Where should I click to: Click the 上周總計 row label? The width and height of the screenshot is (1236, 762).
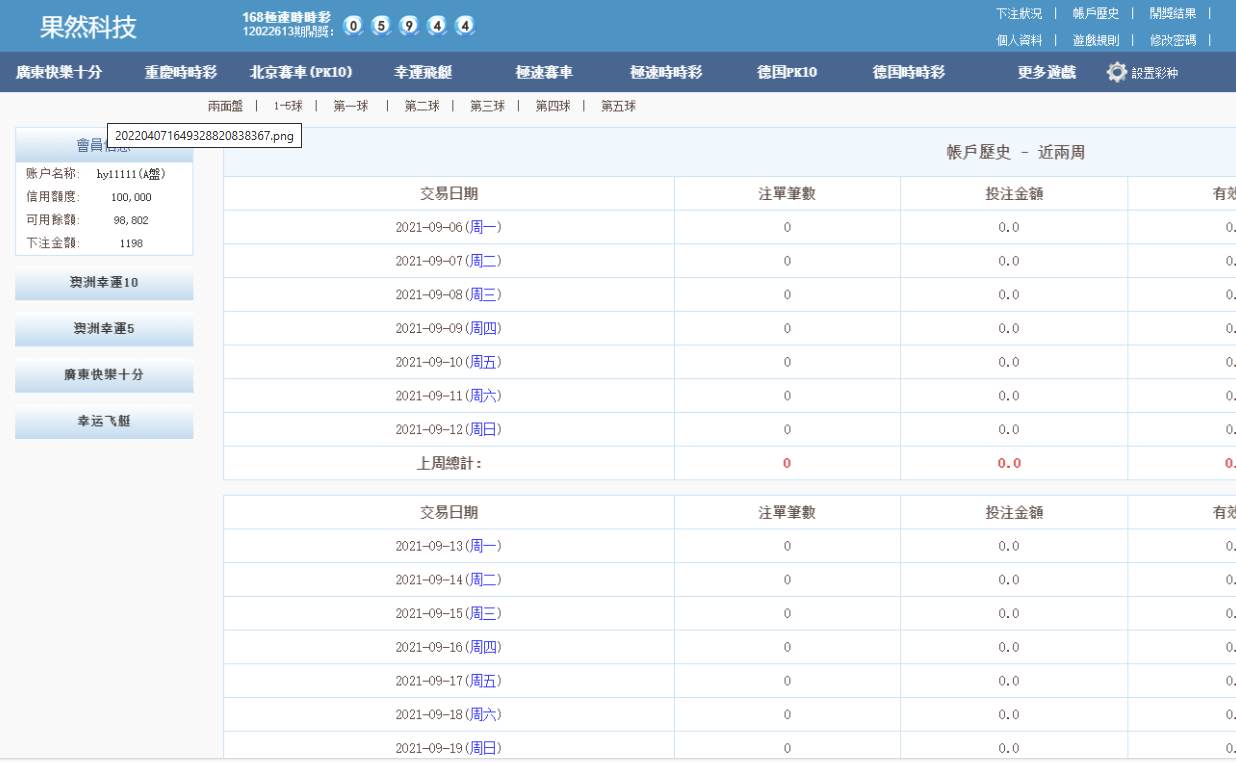[449, 463]
